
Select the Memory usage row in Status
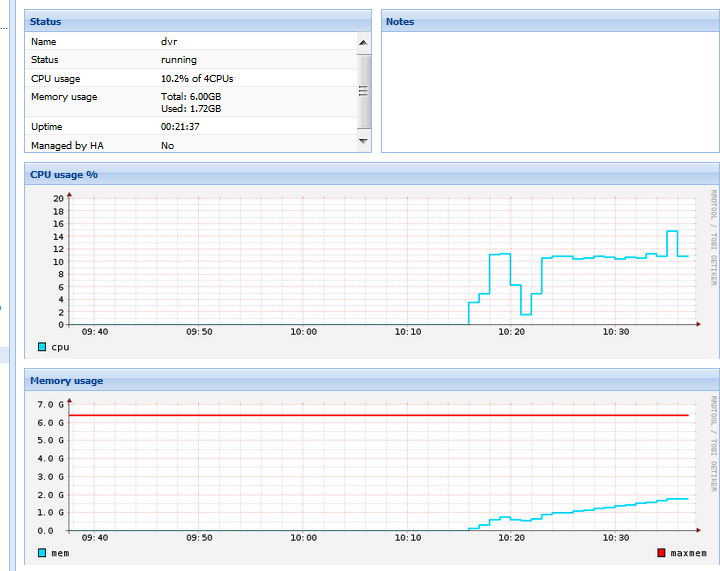coord(191,102)
